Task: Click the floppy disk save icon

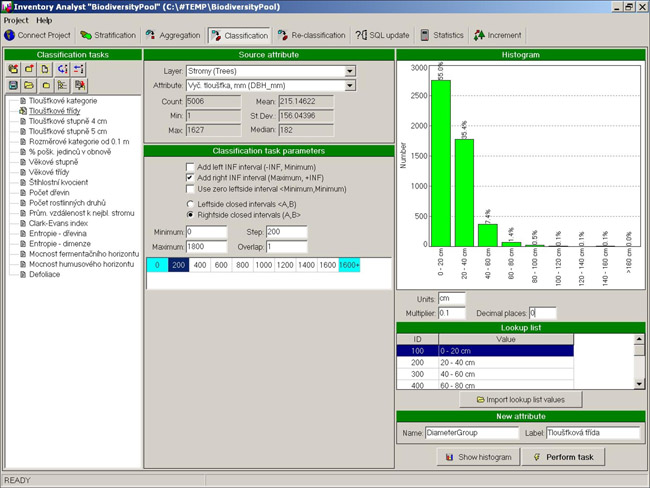Action: click(15, 85)
